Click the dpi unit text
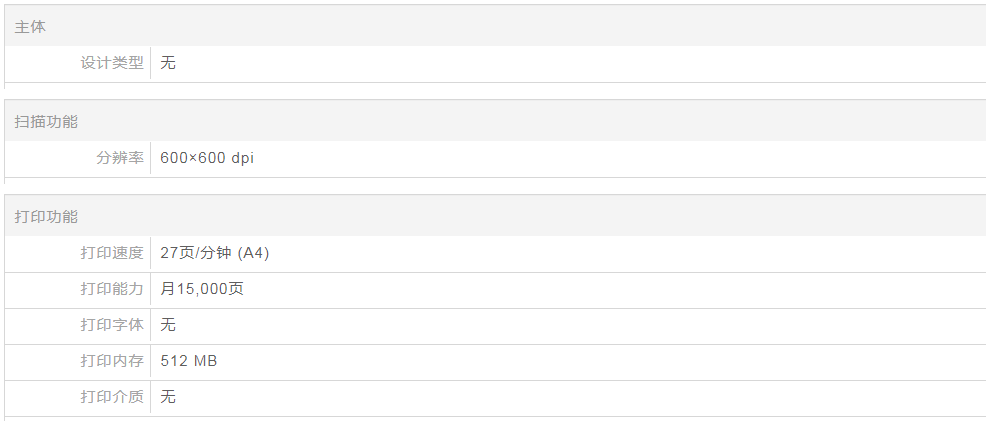The width and height of the screenshot is (993, 421). (242, 158)
